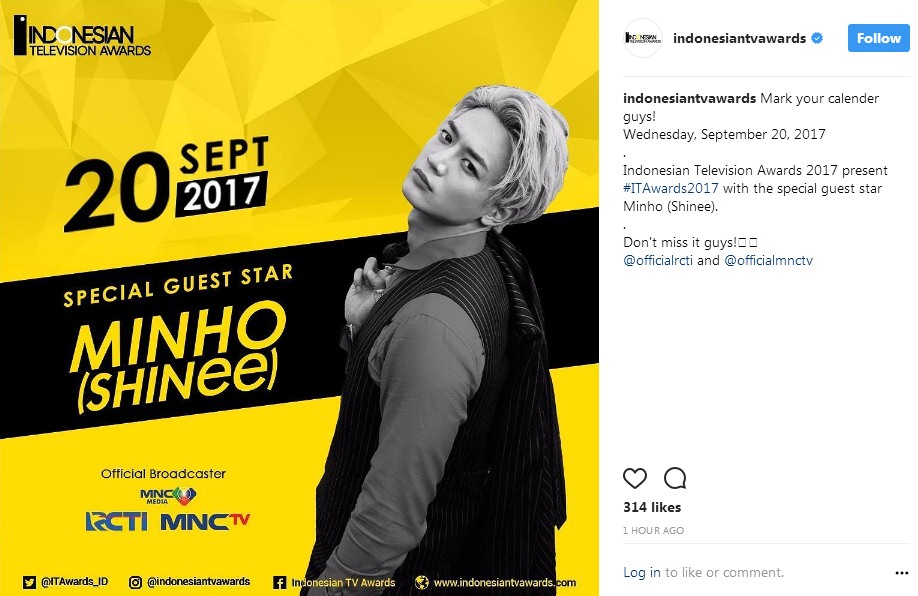Click the Log in link
This screenshot has height=596, width=918.
pos(642,573)
